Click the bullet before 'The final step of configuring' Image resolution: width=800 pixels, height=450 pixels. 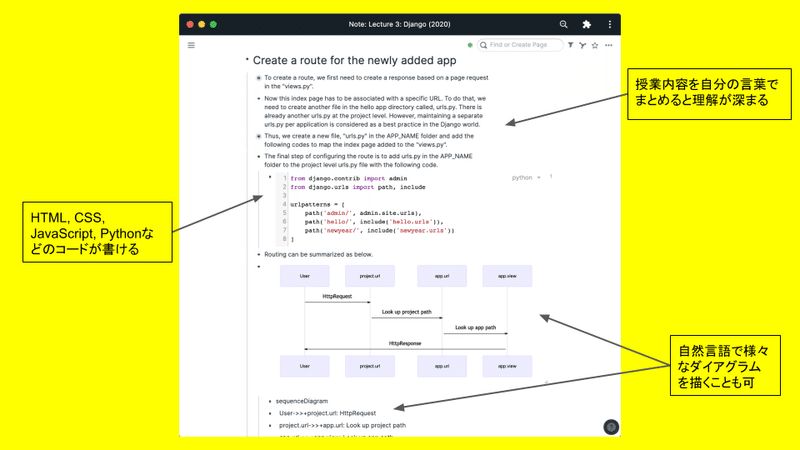(x=259, y=157)
